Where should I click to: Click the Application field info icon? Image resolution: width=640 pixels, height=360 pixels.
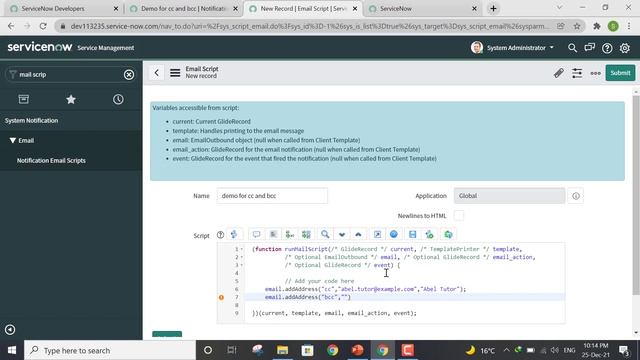pos(576,196)
